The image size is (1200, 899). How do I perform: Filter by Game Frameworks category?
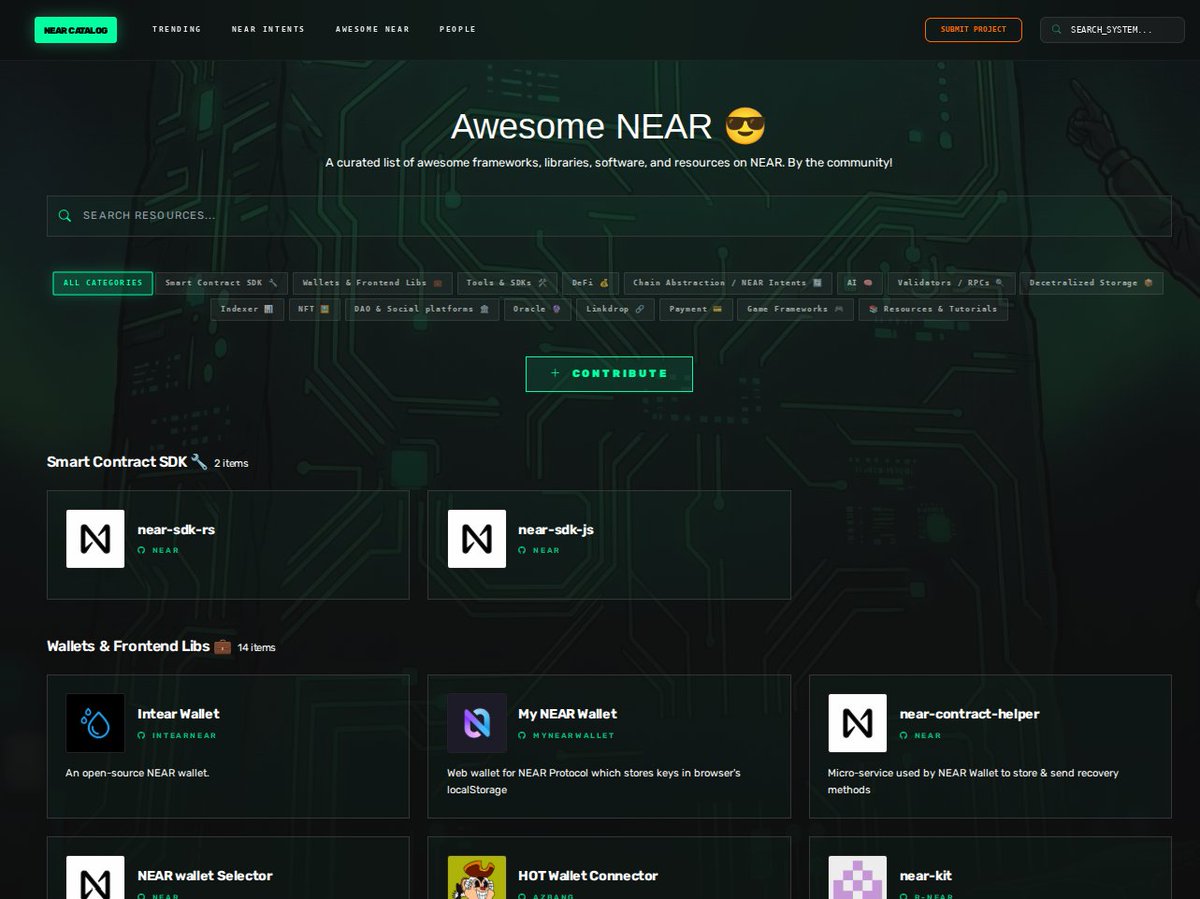(796, 309)
